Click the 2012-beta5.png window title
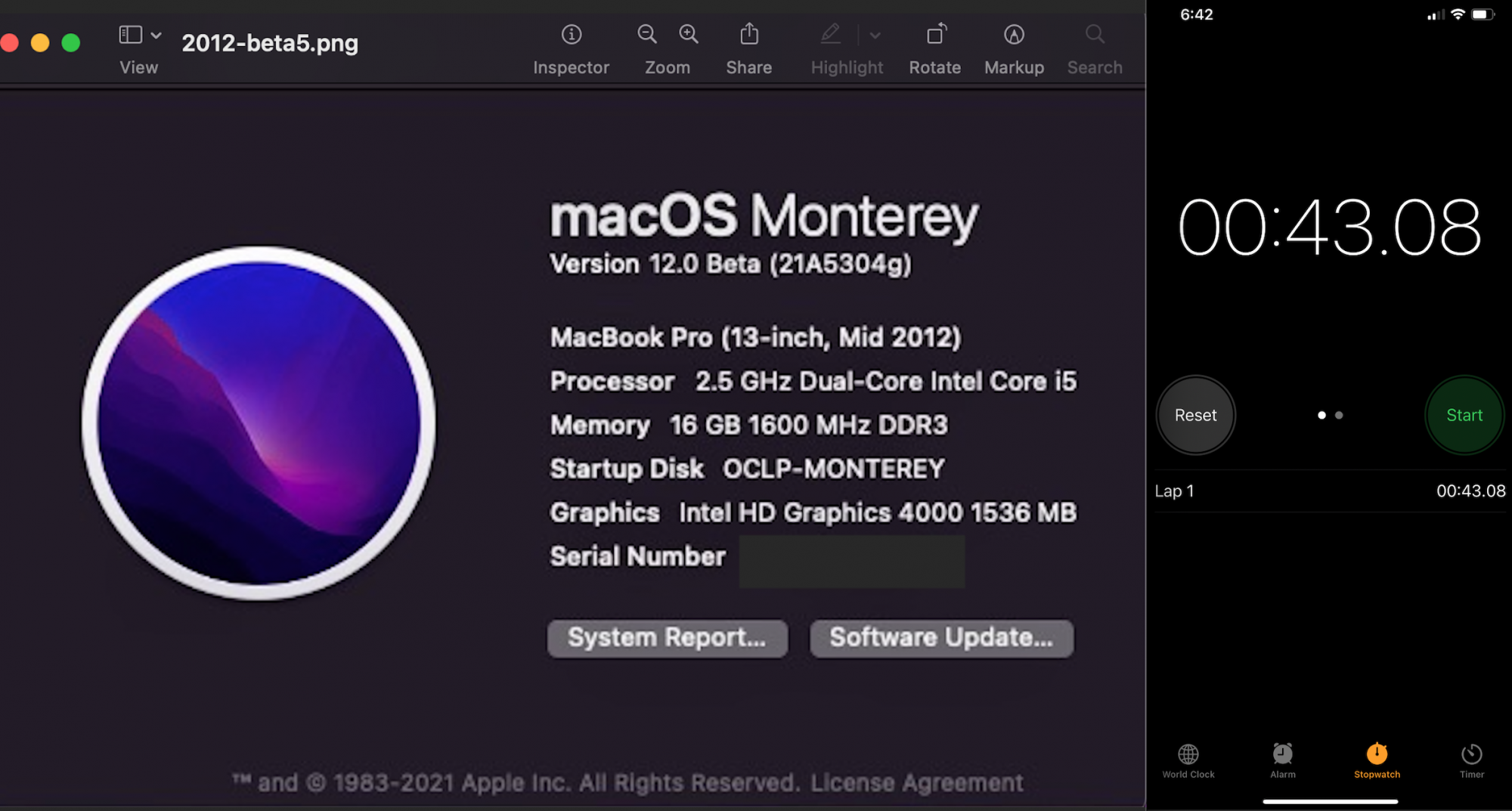This screenshot has width=1512, height=811. click(x=270, y=43)
